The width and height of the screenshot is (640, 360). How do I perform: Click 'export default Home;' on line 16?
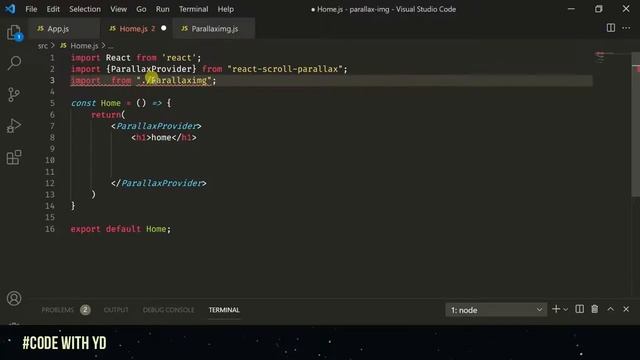coord(121,229)
